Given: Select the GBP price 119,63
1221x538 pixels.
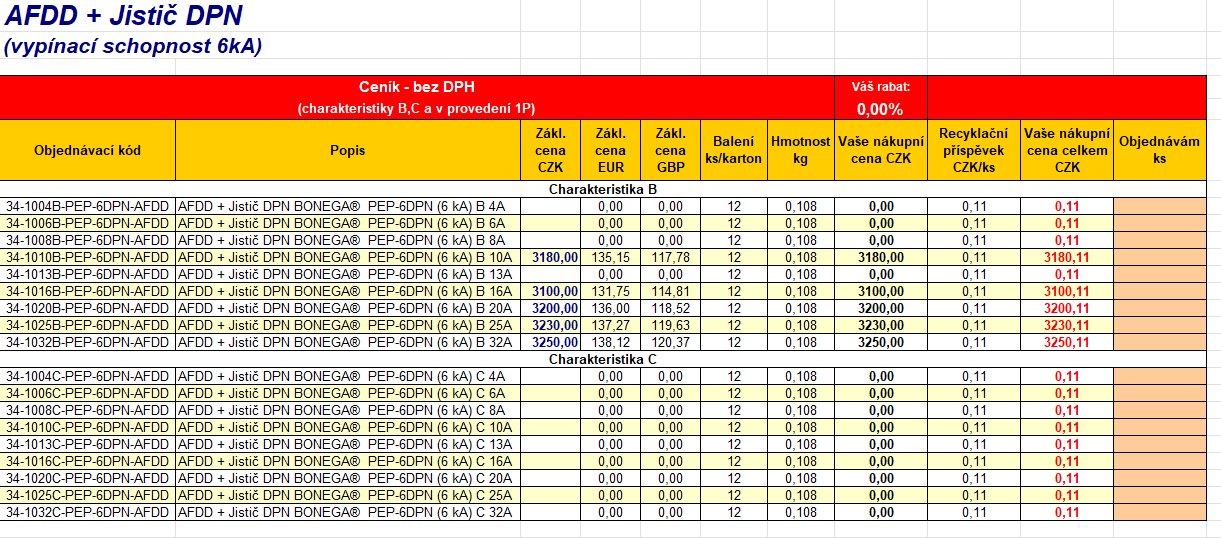Looking at the screenshot, I should click(x=670, y=325).
